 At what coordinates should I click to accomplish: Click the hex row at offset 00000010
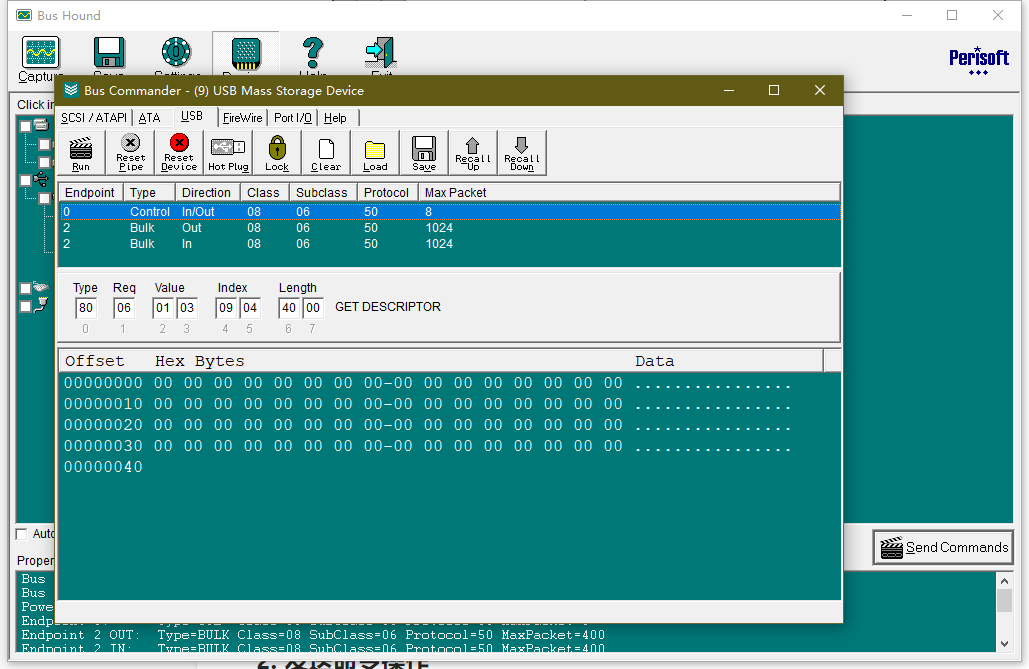tap(428, 404)
